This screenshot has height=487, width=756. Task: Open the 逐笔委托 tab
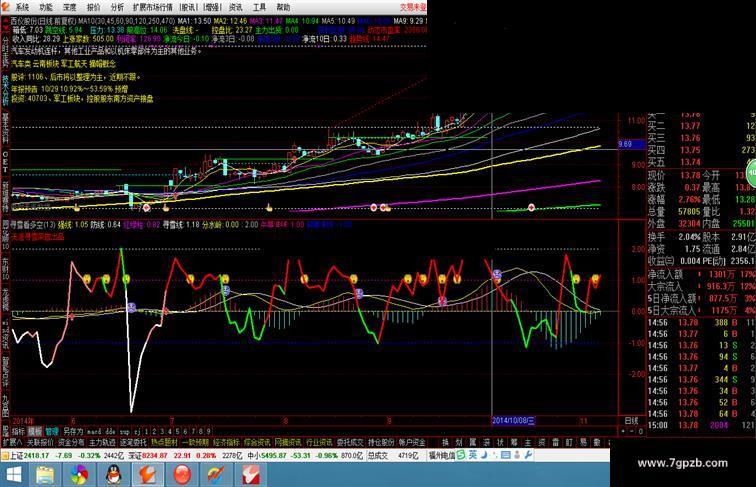tap(133, 442)
